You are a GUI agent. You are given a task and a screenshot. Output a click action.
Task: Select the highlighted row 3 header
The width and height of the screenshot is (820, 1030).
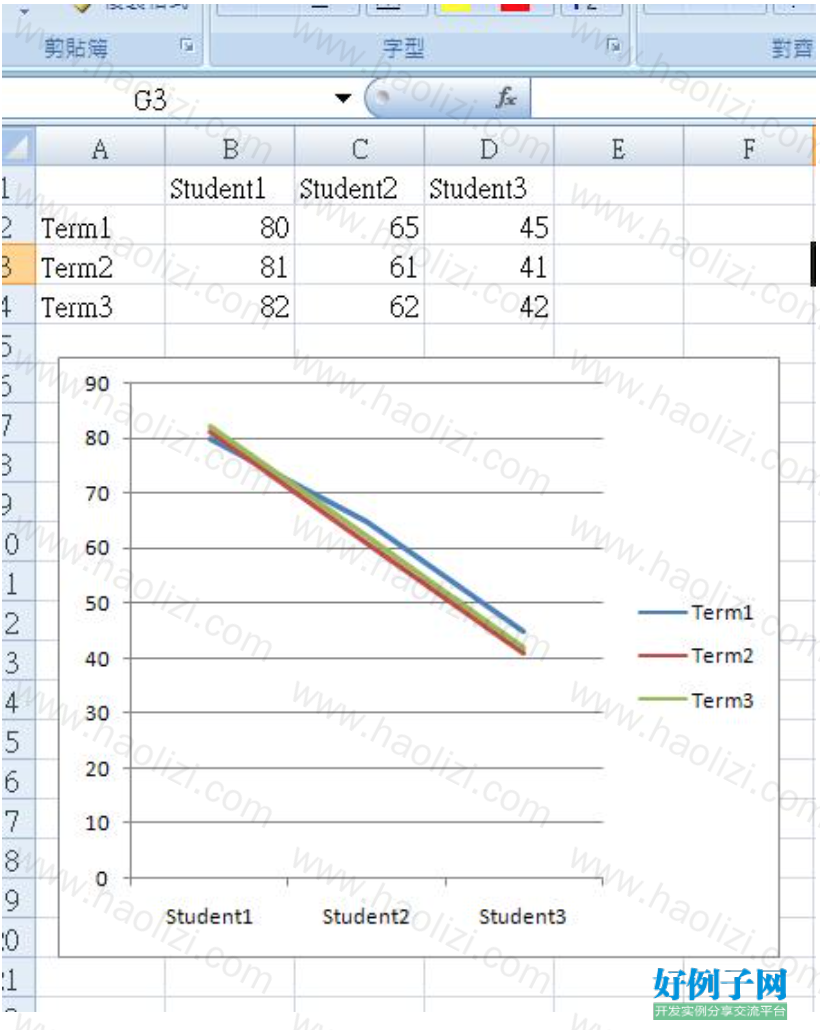click(18, 265)
